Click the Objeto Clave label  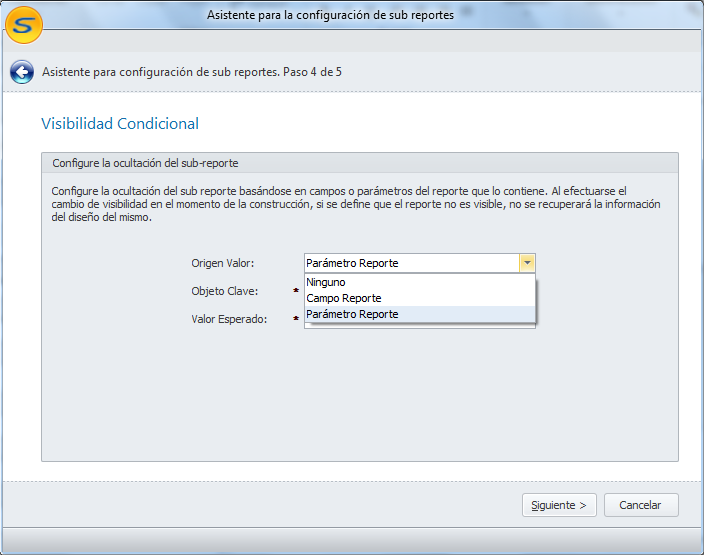[x=225, y=291]
